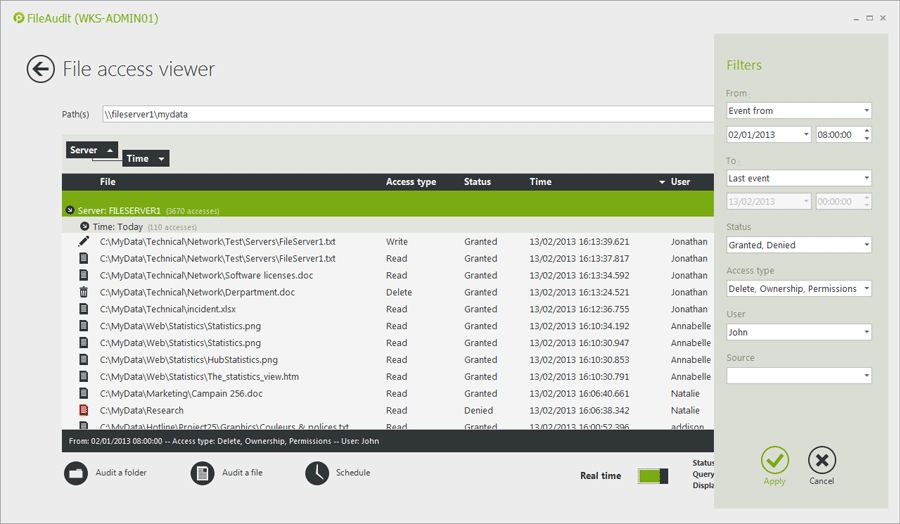Click the Delete access type cell
The image size is (900, 524).
point(399,292)
